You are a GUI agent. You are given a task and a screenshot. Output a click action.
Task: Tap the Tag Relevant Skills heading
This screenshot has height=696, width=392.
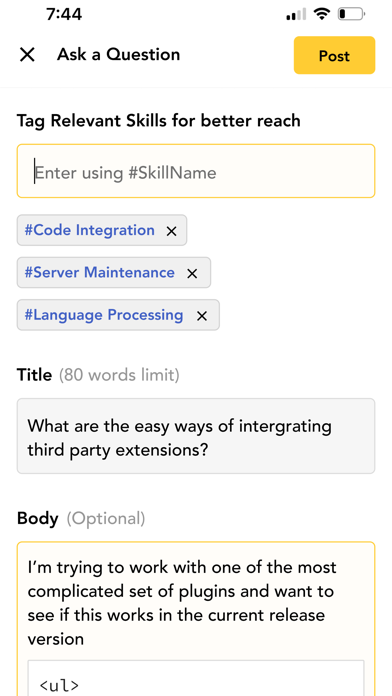158,121
